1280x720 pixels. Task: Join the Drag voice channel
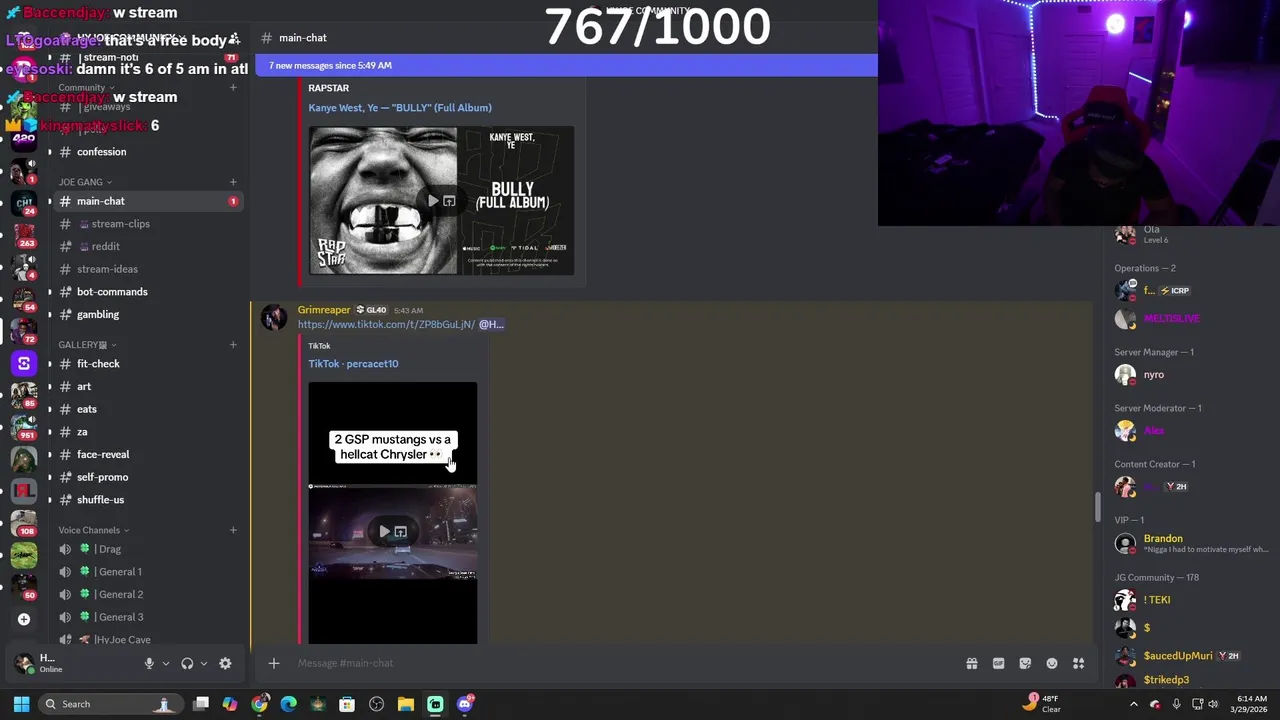tap(146, 549)
